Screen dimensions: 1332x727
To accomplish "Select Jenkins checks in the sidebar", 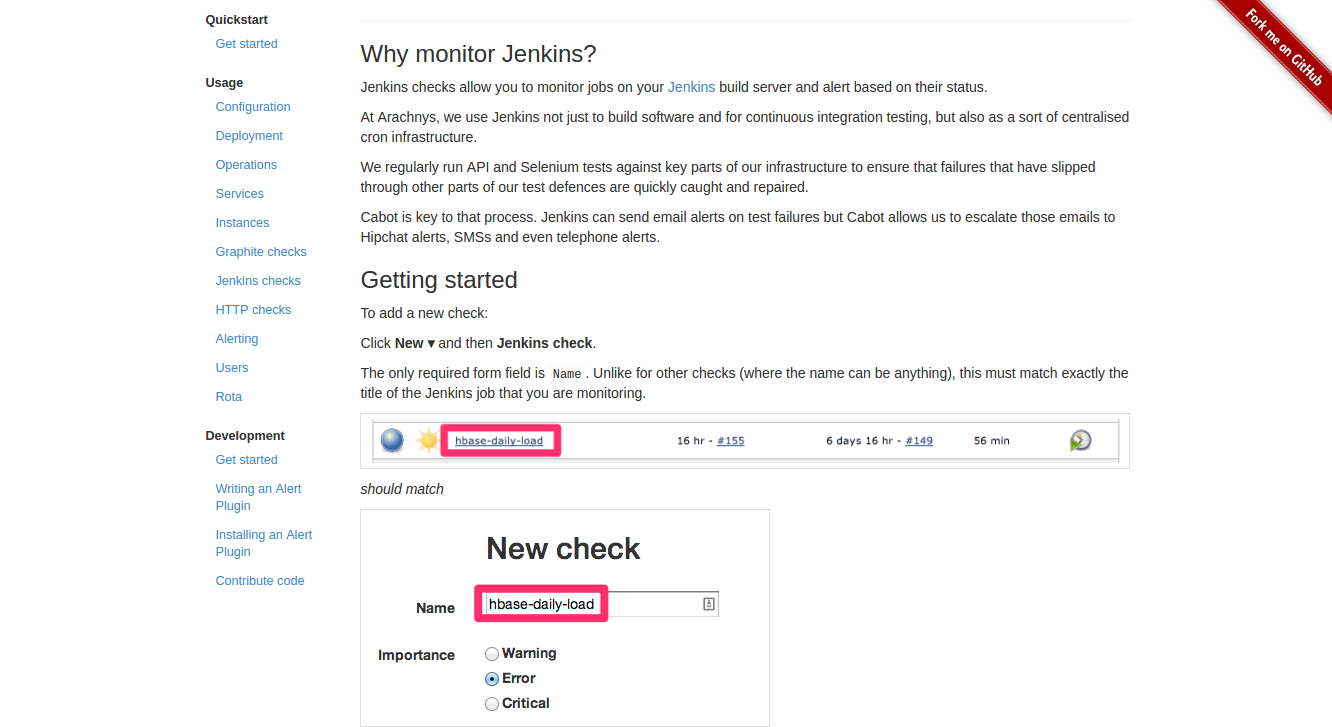I will (x=258, y=281).
